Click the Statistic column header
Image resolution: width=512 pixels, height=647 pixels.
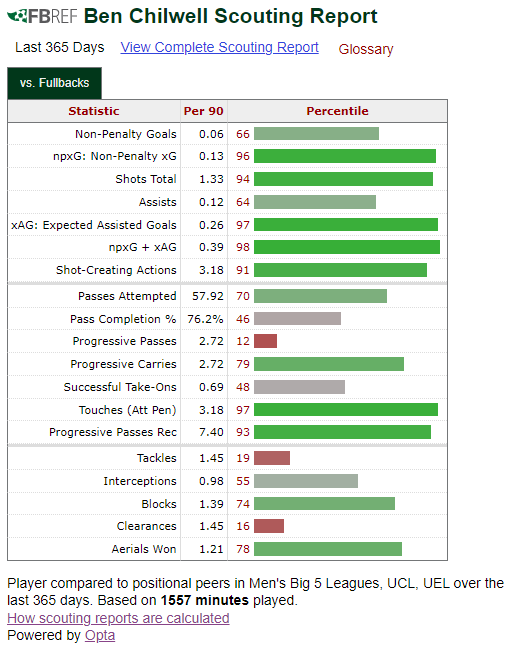pyautogui.click(x=94, y=111)
